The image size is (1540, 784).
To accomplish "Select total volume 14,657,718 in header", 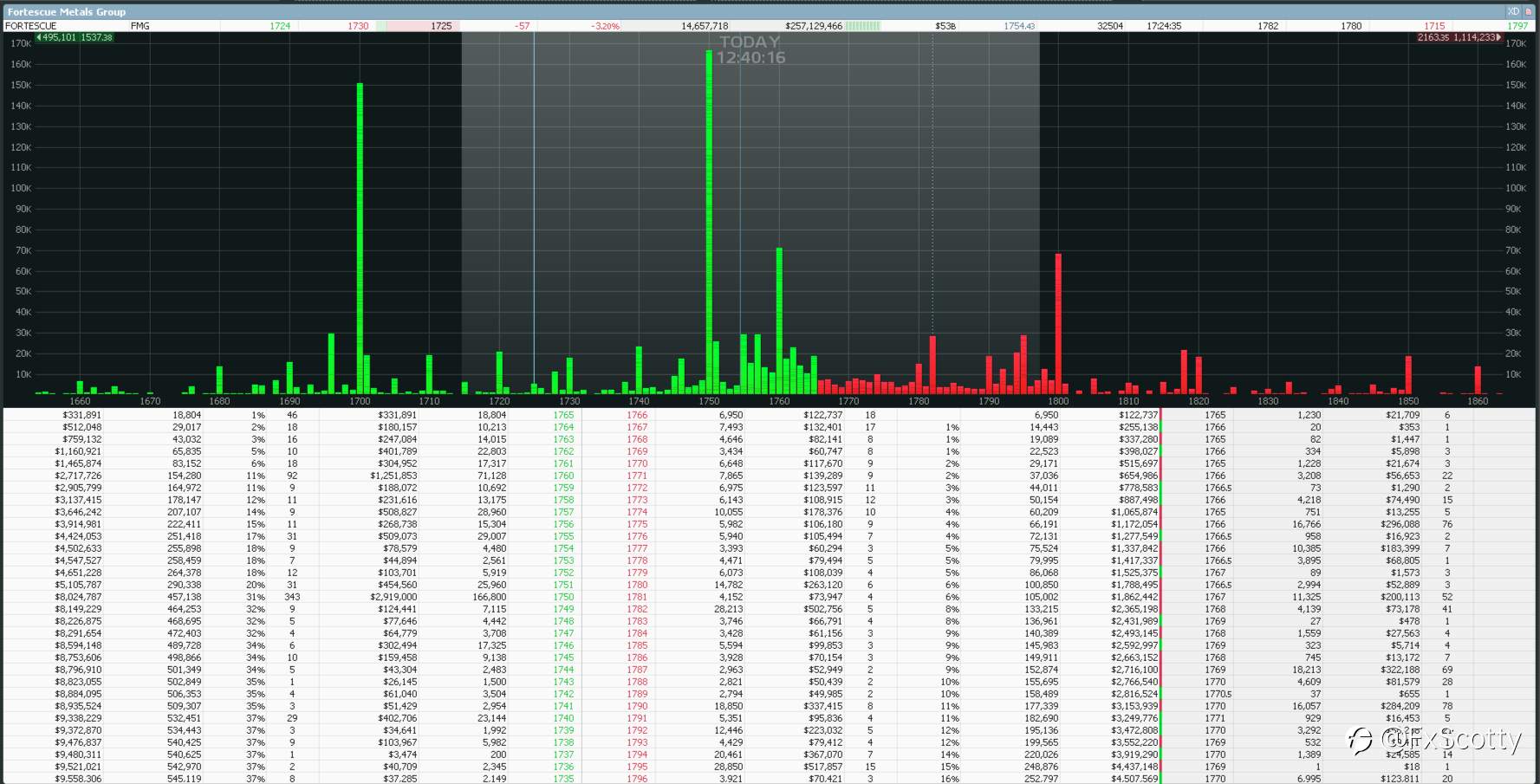I will point(705,26).
